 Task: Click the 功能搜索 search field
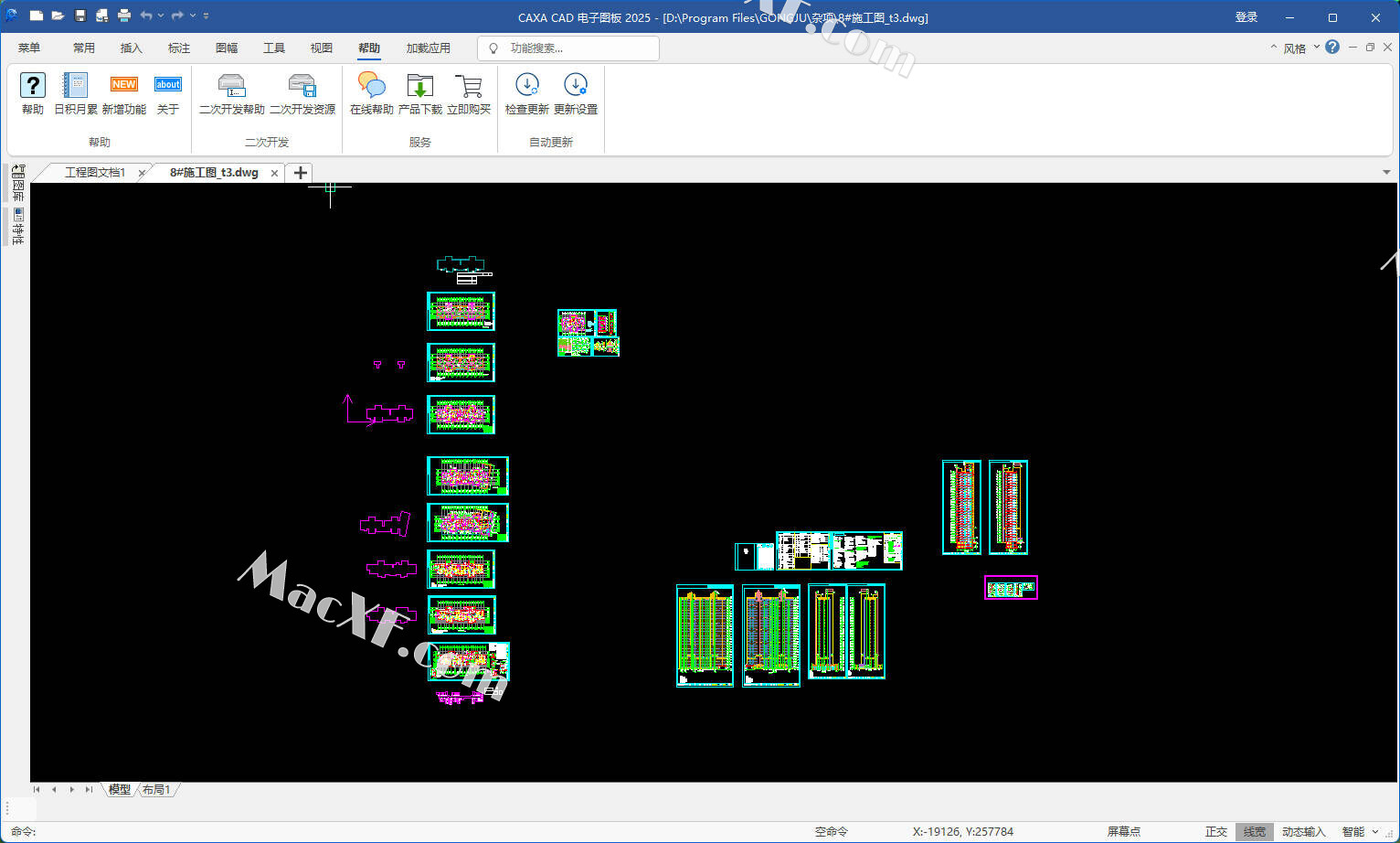point(568,48)
